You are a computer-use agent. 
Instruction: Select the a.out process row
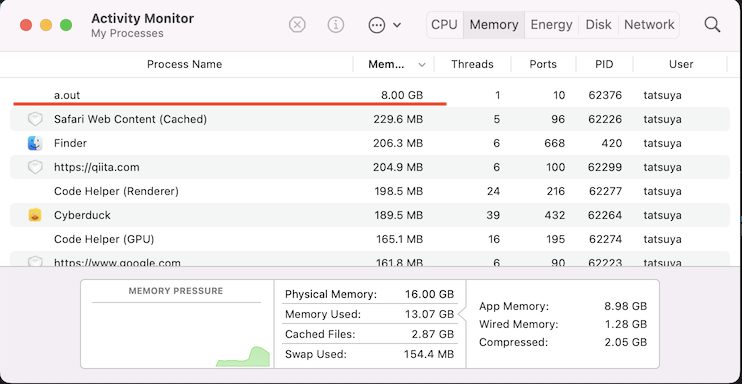pos(370,95)
